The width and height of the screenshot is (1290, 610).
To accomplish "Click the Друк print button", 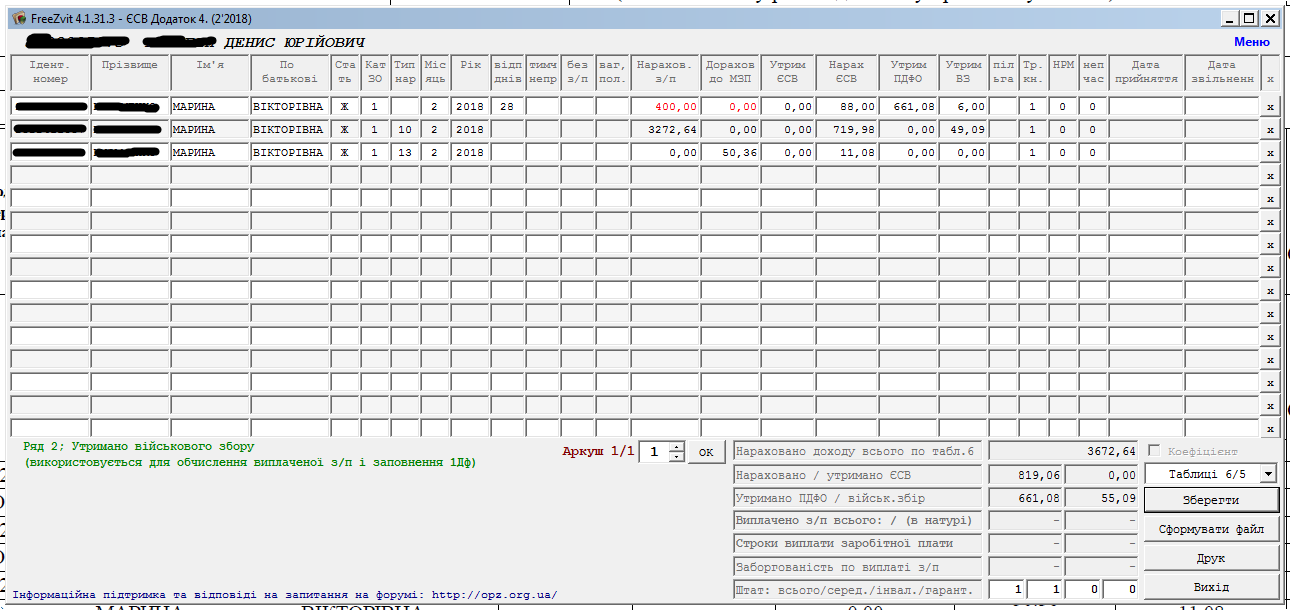I will (x=1211, y=558).
